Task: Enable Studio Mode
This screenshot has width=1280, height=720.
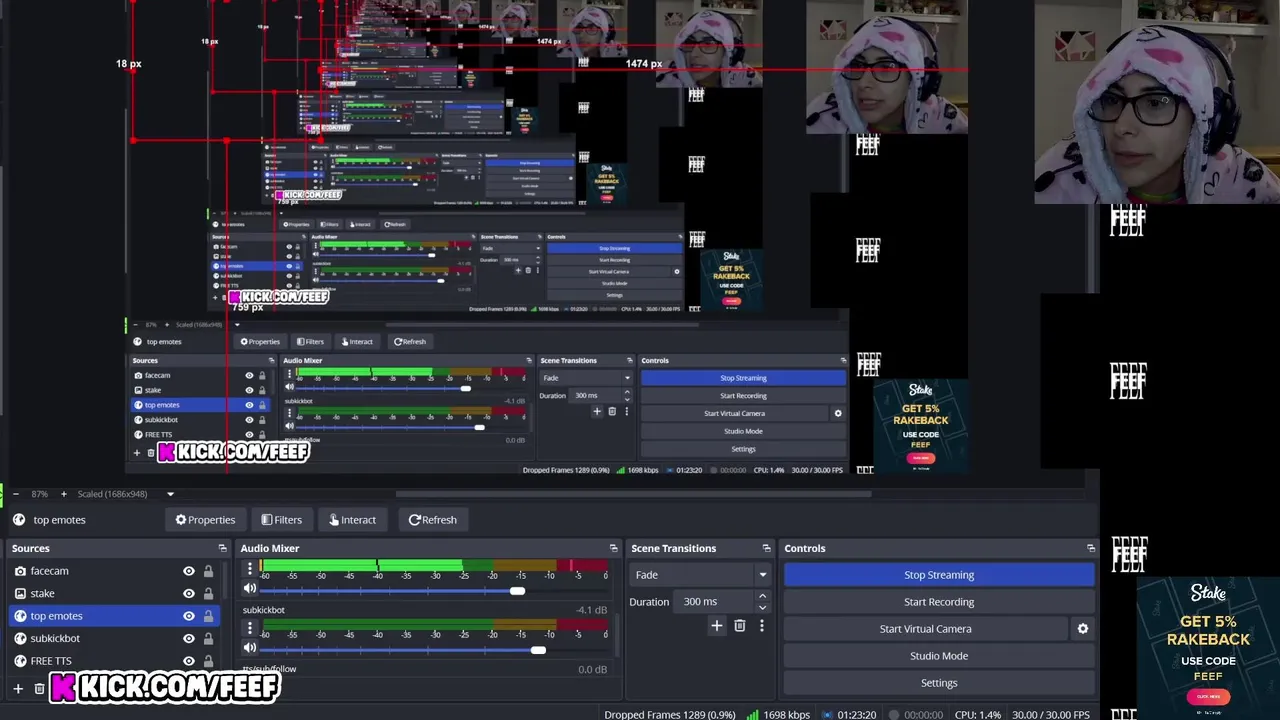Action: pos(939,656)
